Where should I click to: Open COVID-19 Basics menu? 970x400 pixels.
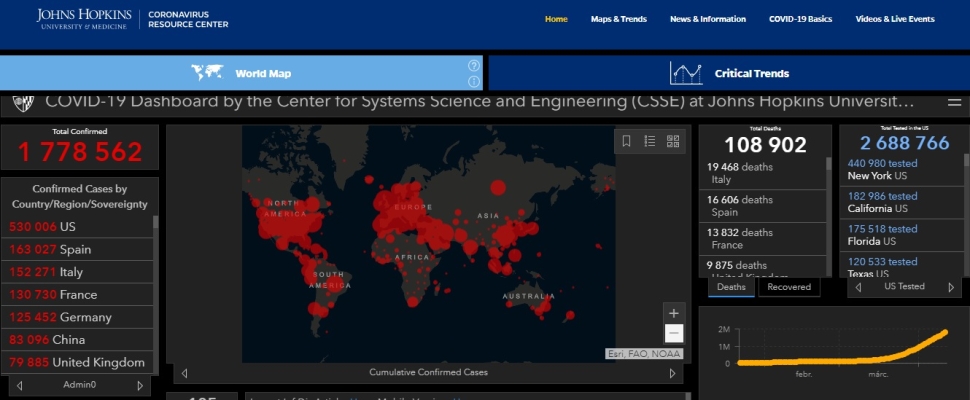pyautogui.click(x=800, y=19)
